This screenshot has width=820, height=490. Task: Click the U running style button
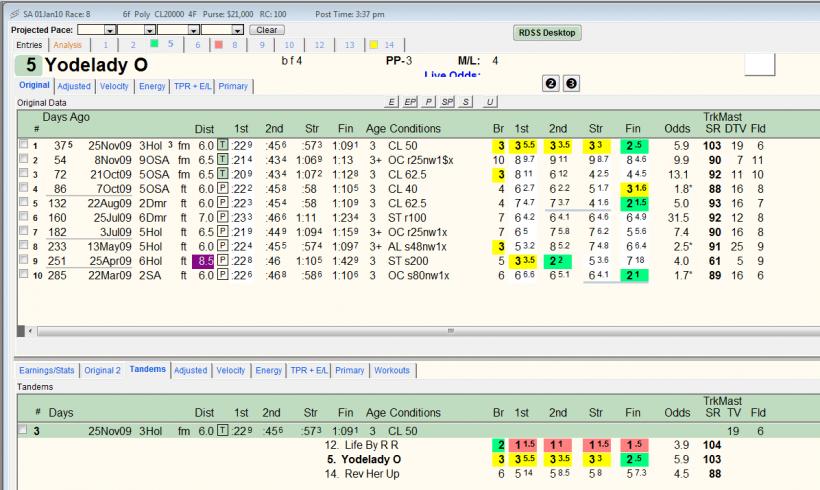coord(489,102)
